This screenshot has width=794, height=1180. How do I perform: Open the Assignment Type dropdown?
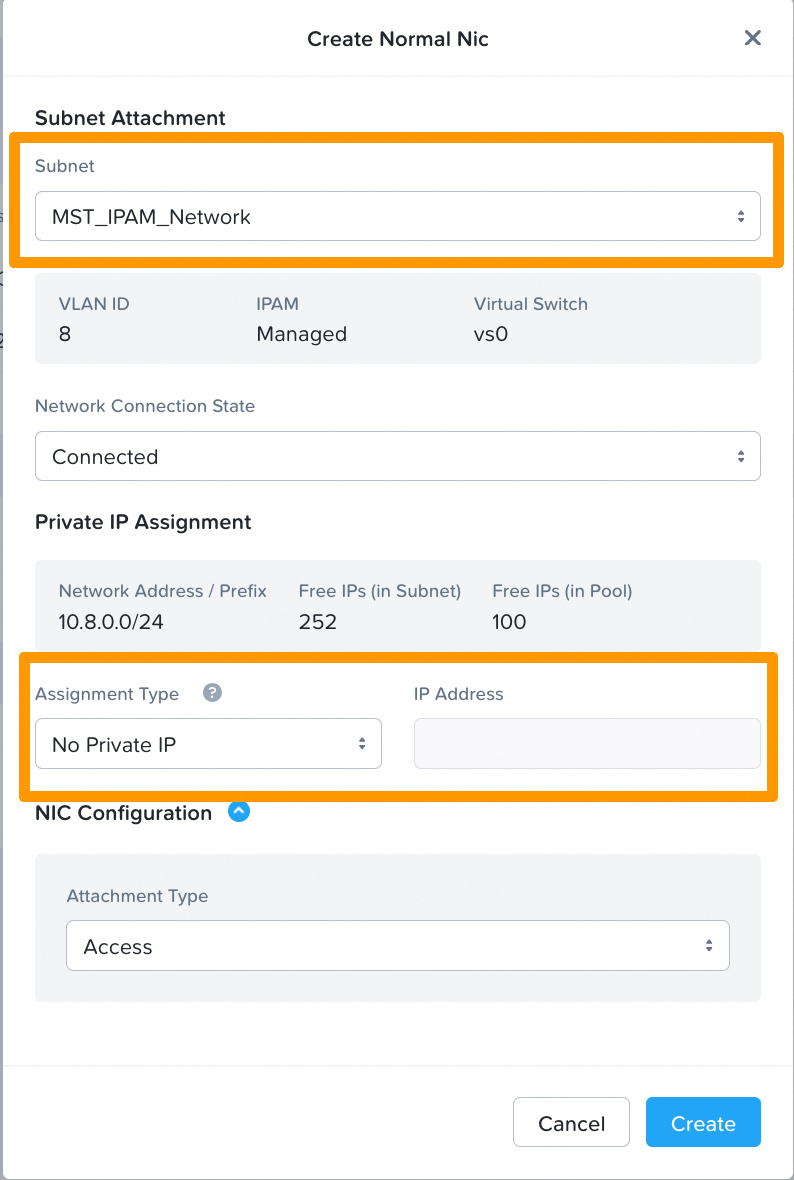(208, 743)
